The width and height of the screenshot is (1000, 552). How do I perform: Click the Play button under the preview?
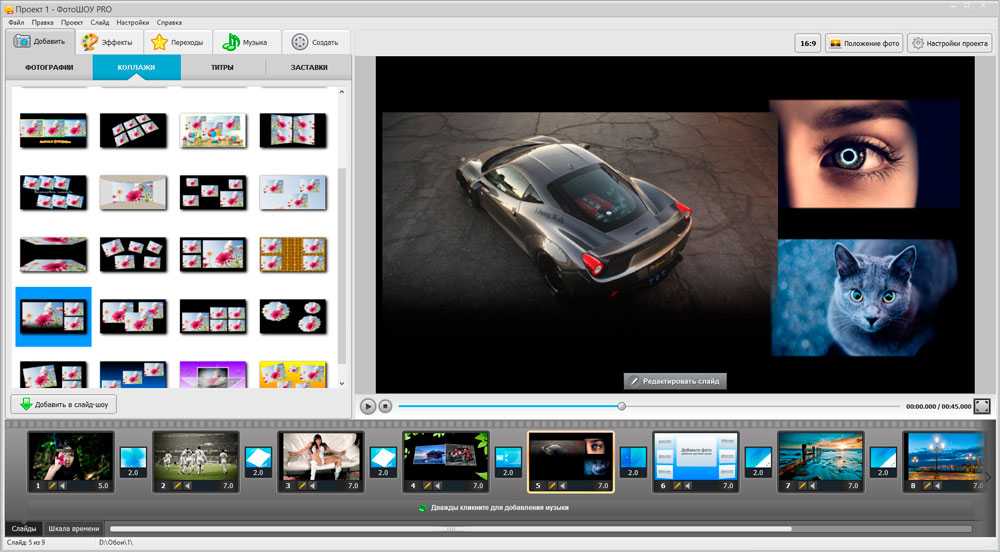click(368, 406)
